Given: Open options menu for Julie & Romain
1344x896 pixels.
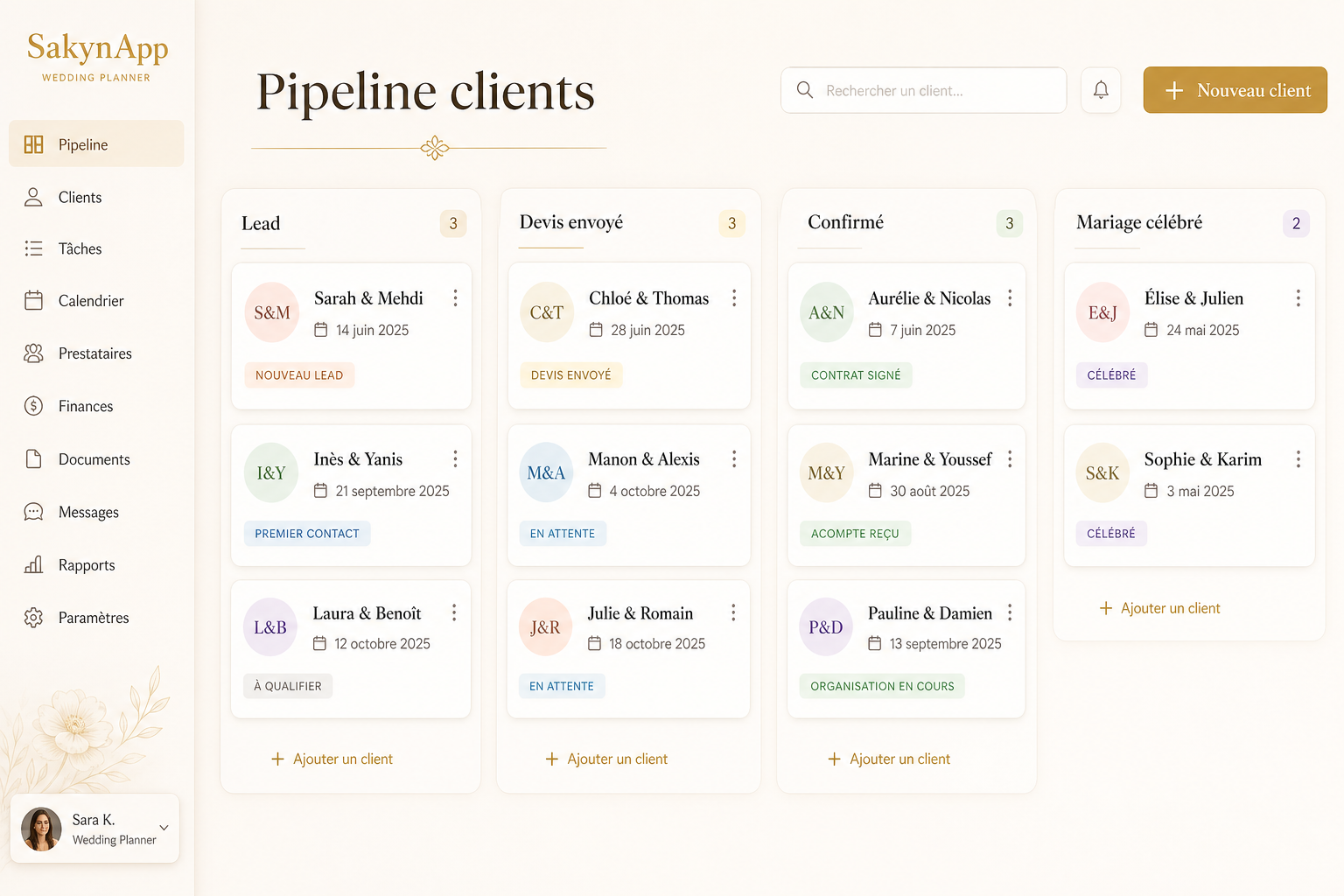Looking at the screenshot, I should tap(733, 612).
